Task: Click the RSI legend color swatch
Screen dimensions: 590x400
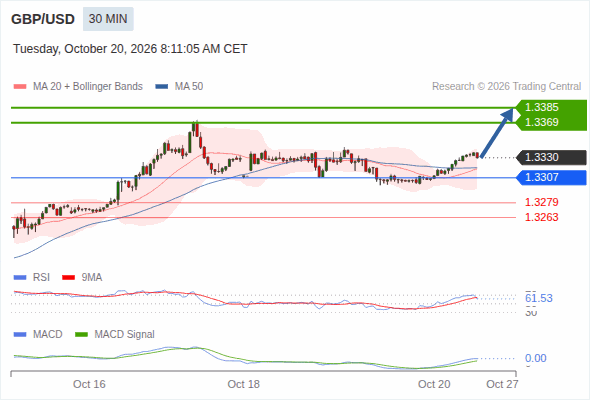Action: (x=20, y=278)
